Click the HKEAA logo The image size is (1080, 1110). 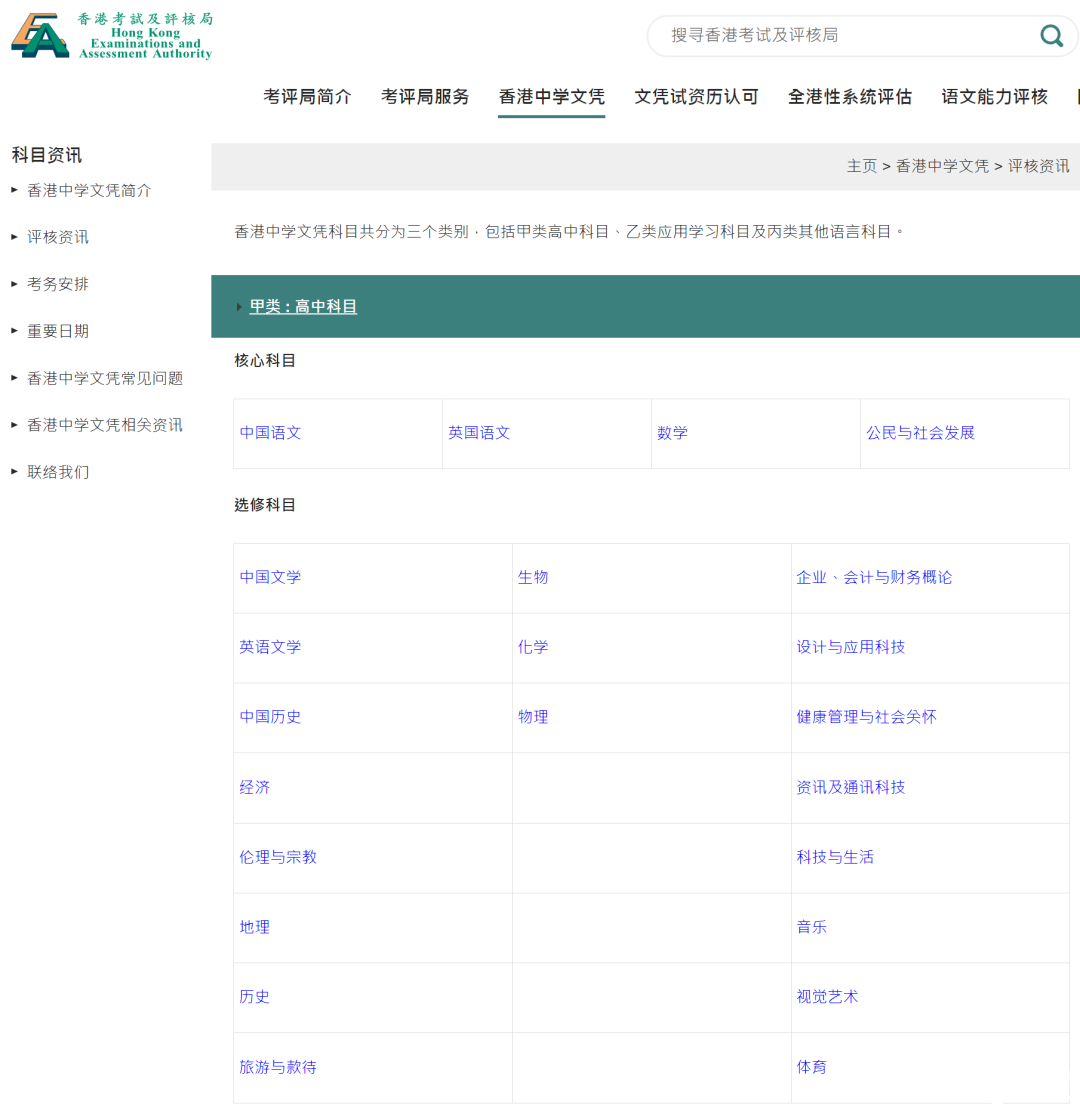click(112, 35)
